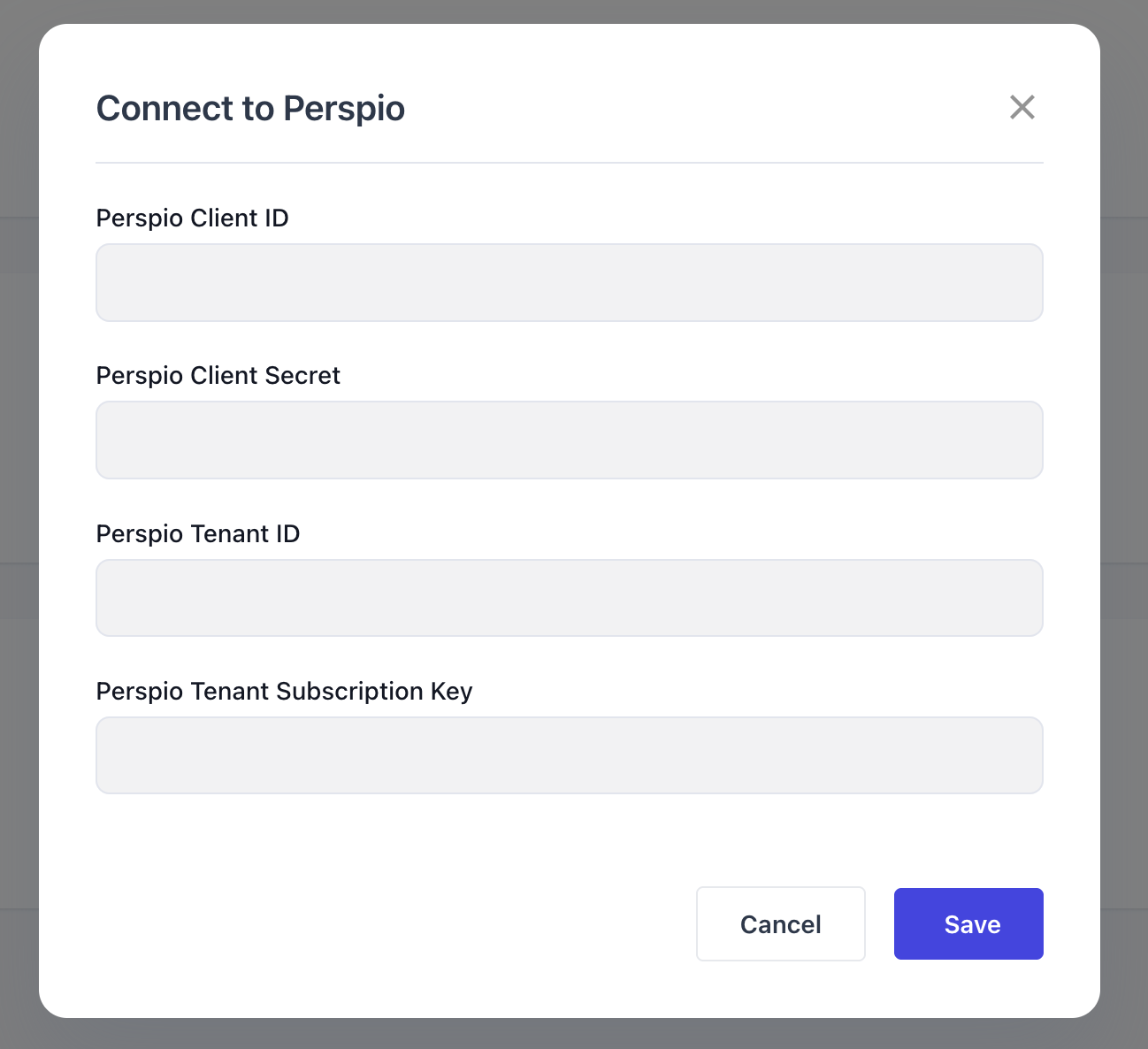Select the Perspio Tenant ID text box

569,598
